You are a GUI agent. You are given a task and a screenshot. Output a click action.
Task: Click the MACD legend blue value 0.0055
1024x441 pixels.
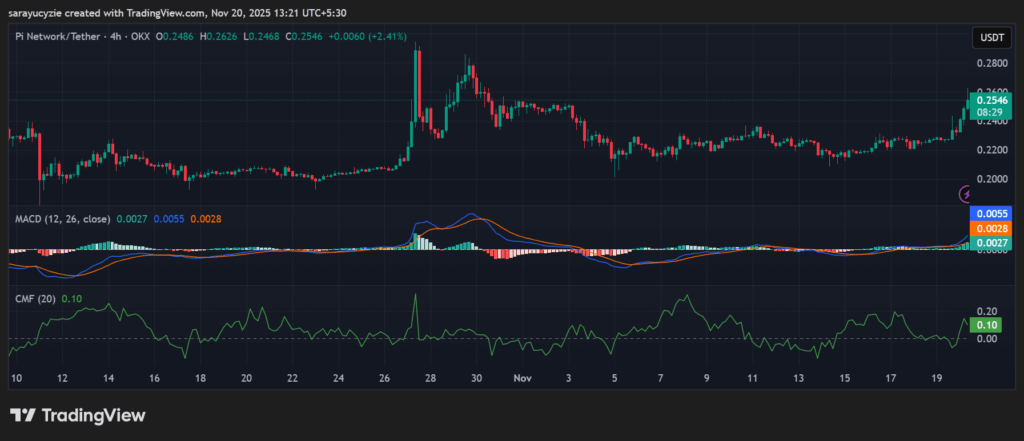pos(169,219)
